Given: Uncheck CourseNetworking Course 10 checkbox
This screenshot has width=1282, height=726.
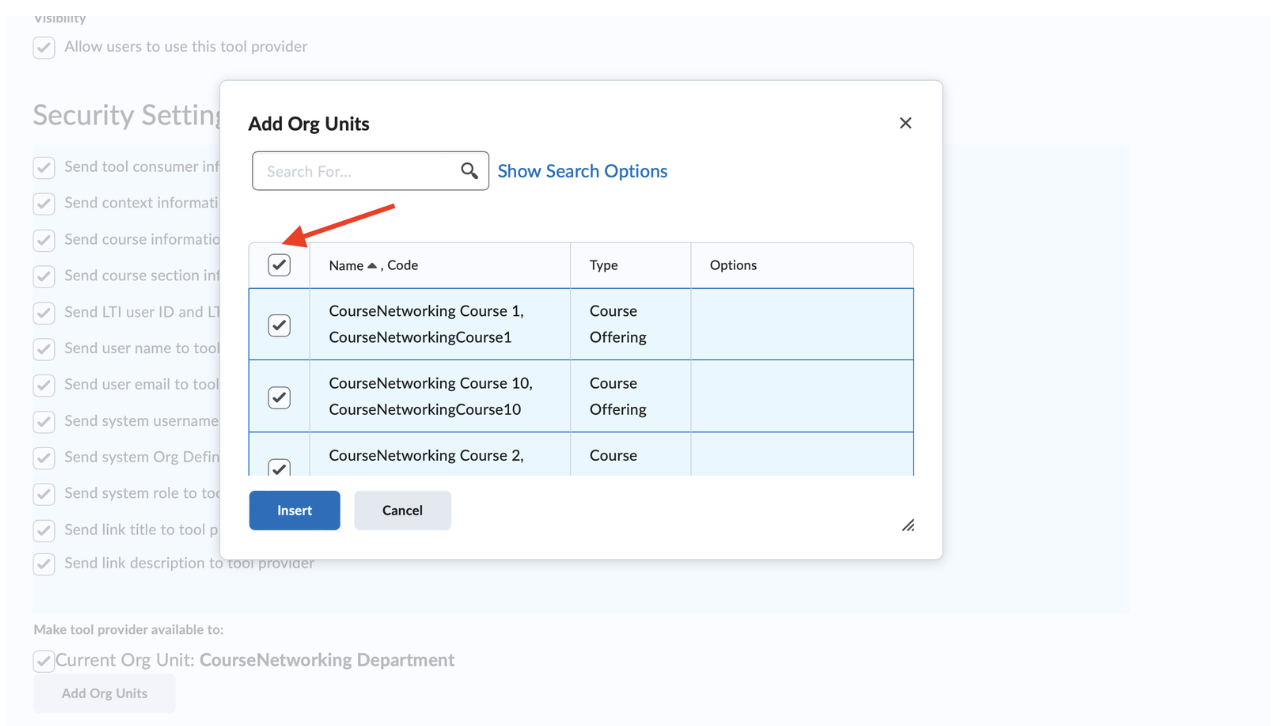Looking at the screenshot, I should (279, 397).
